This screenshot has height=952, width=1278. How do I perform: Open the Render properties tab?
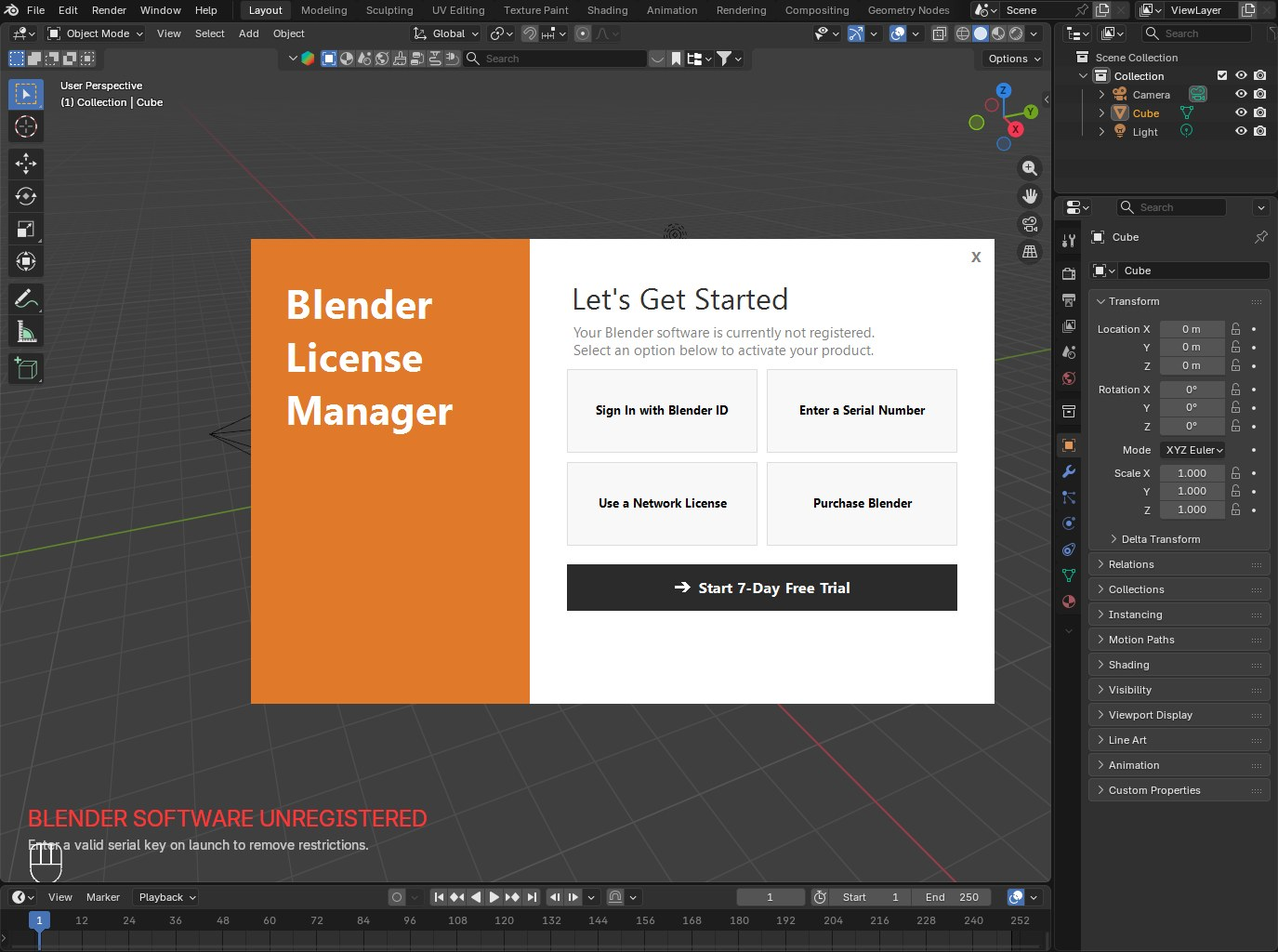[x=1069, y=273]
